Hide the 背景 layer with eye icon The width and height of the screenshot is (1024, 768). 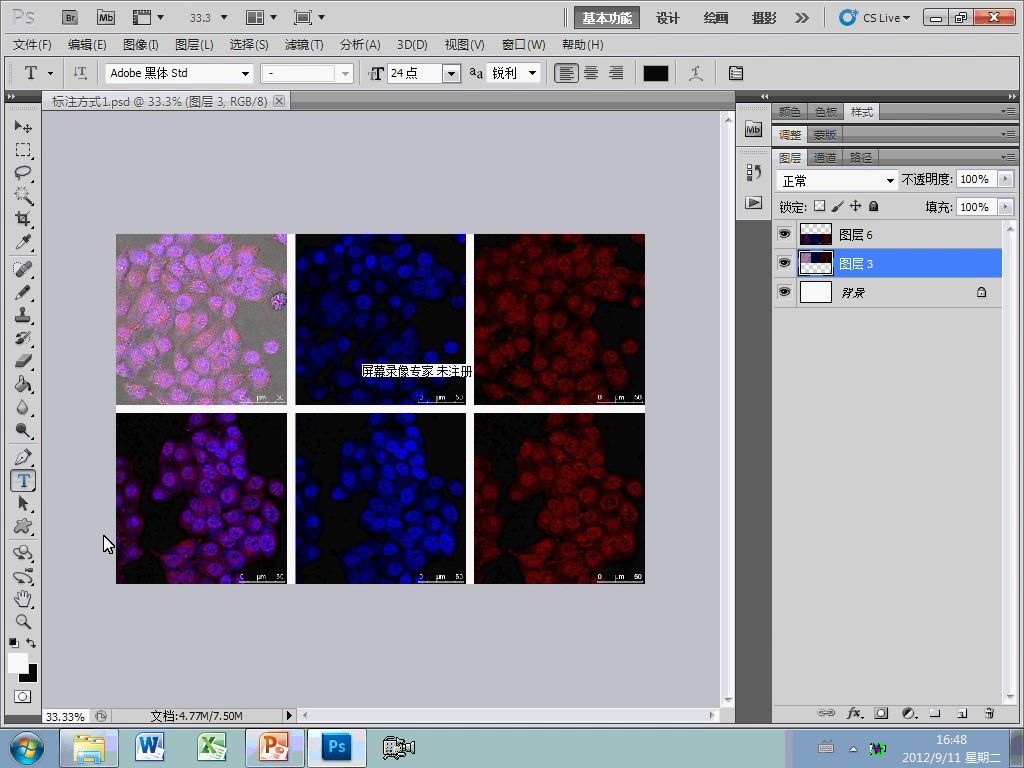[784, 291]
